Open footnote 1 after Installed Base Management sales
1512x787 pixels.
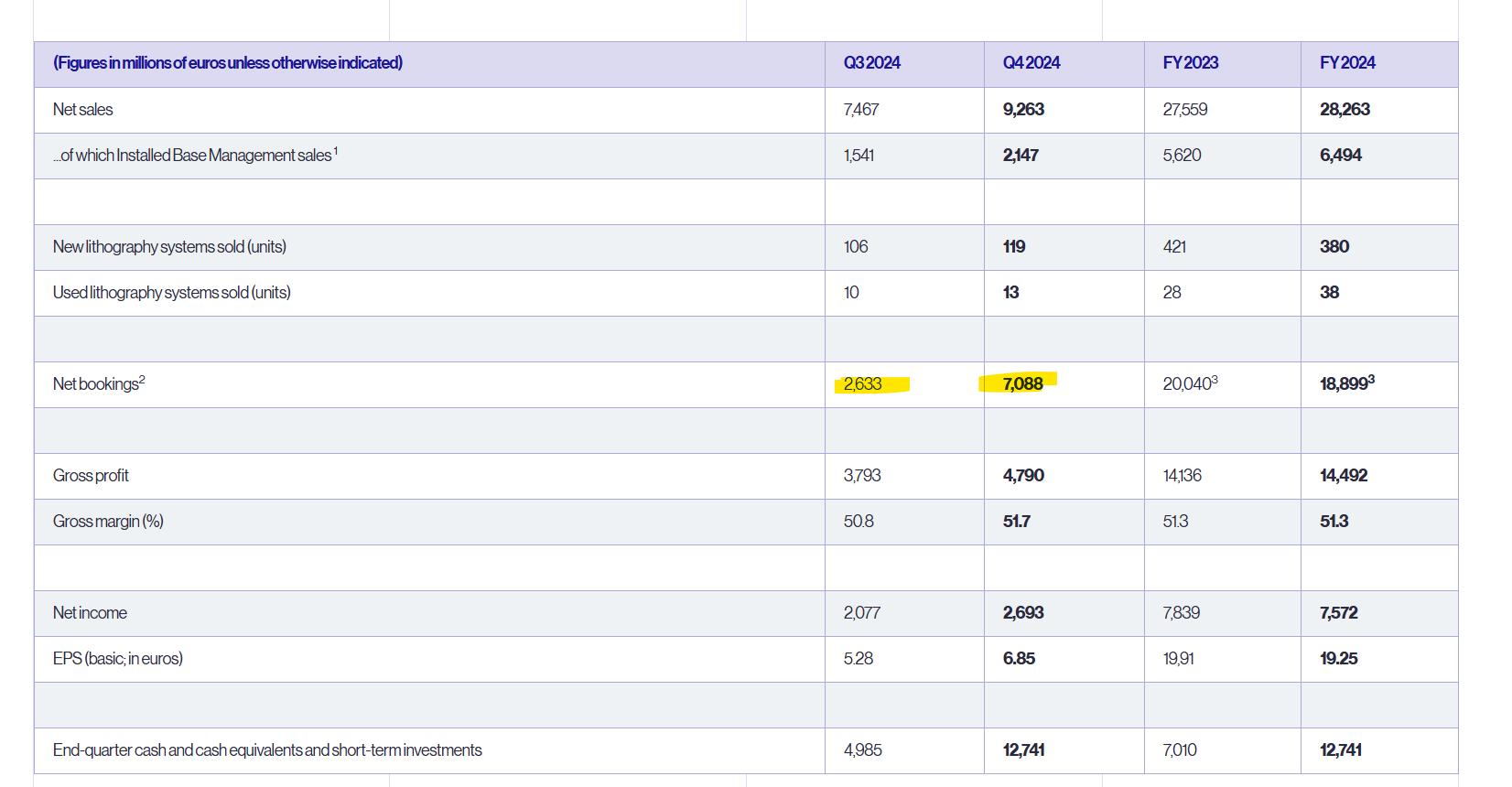click(x=336, y=151)
